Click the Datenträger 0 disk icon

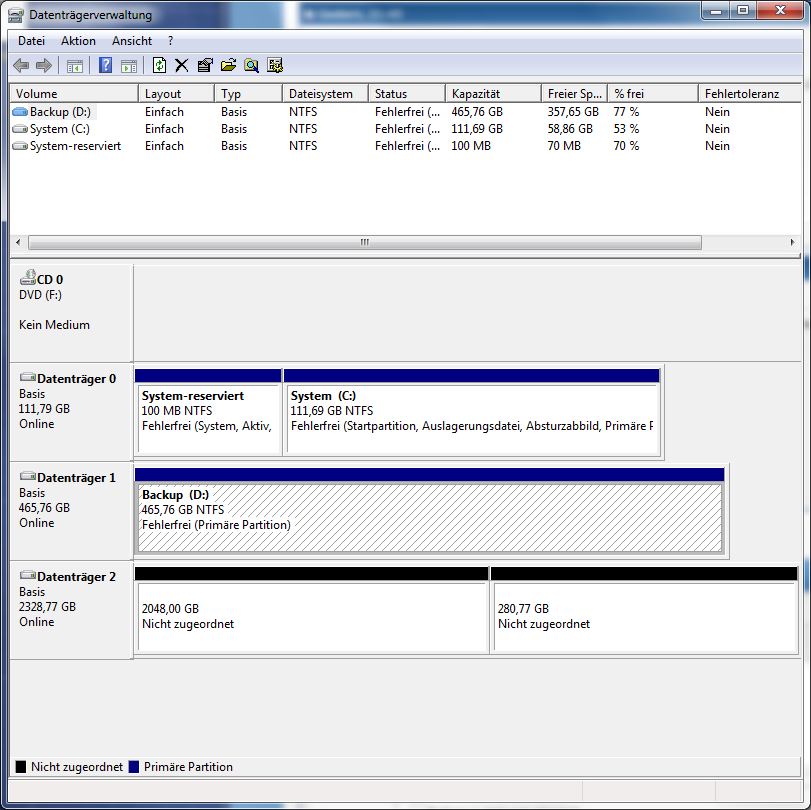(27, 377)
